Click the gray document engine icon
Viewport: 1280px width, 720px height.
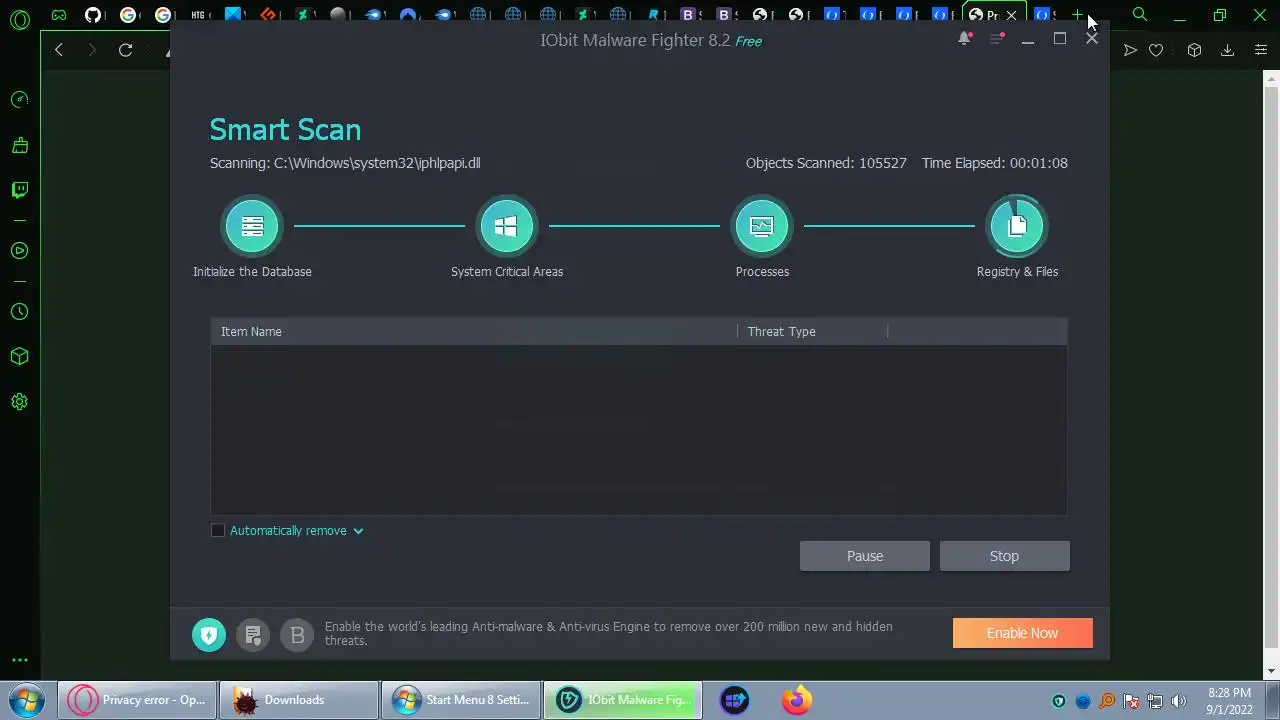click(253, 634)
